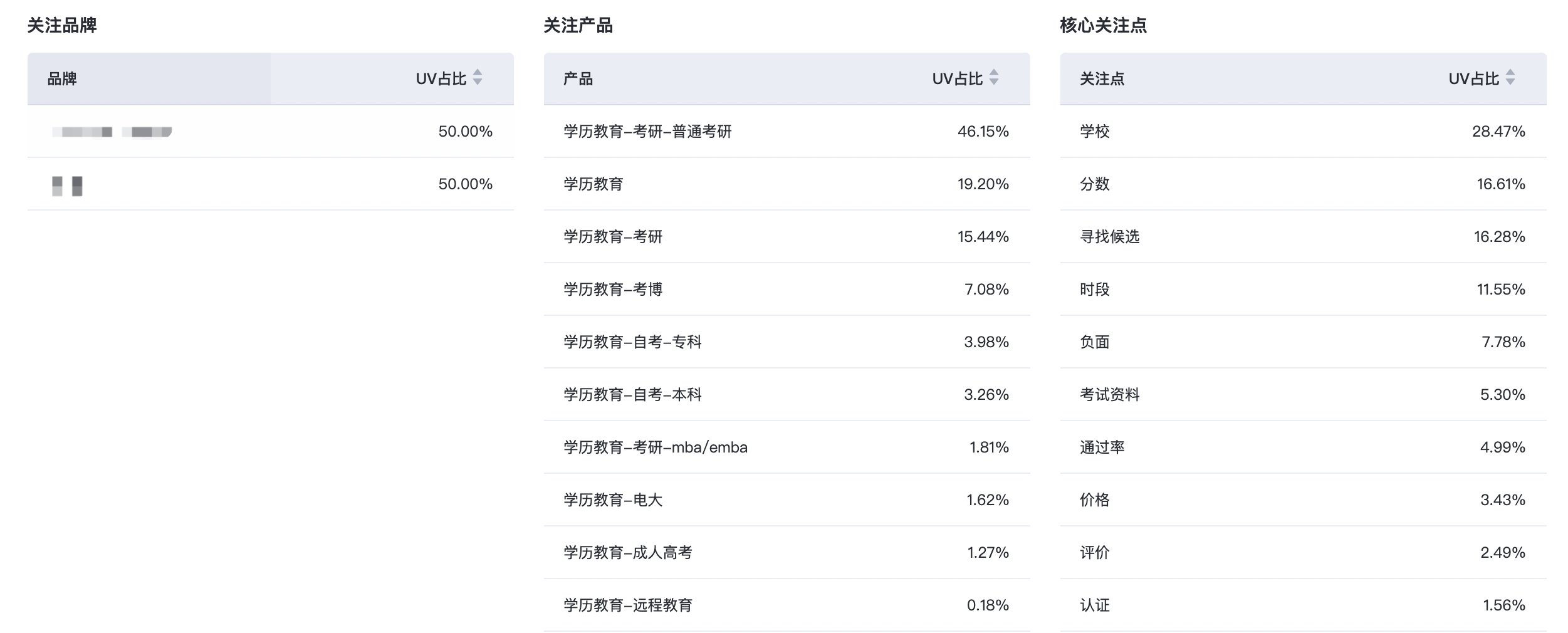This screenshot has height=633, width=1568.
Task: Select the second blurred brand row
Action: point(67,185)
